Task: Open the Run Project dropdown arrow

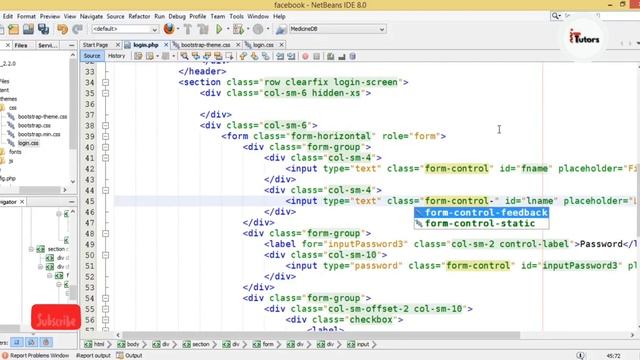Action: point(228,29)
